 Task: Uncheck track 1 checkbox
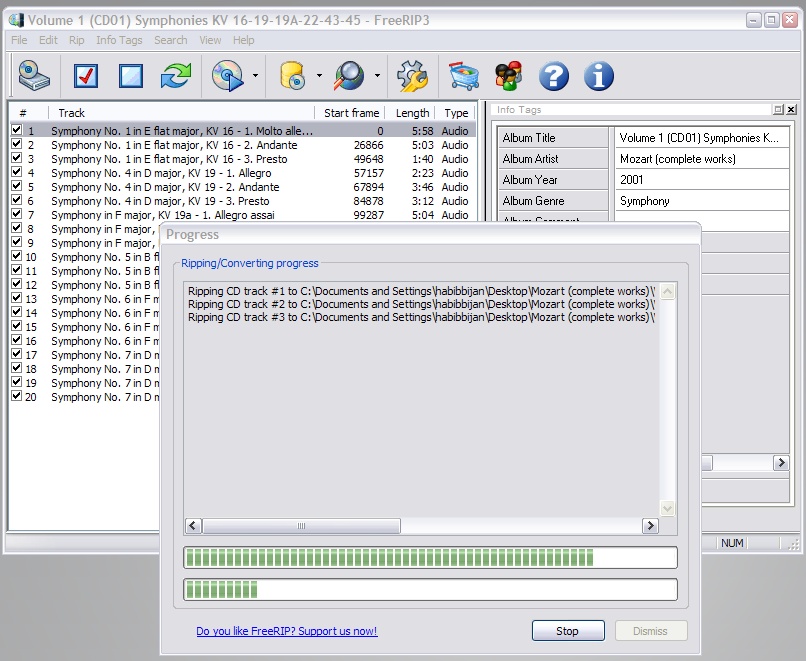click(x=16, y=130)
